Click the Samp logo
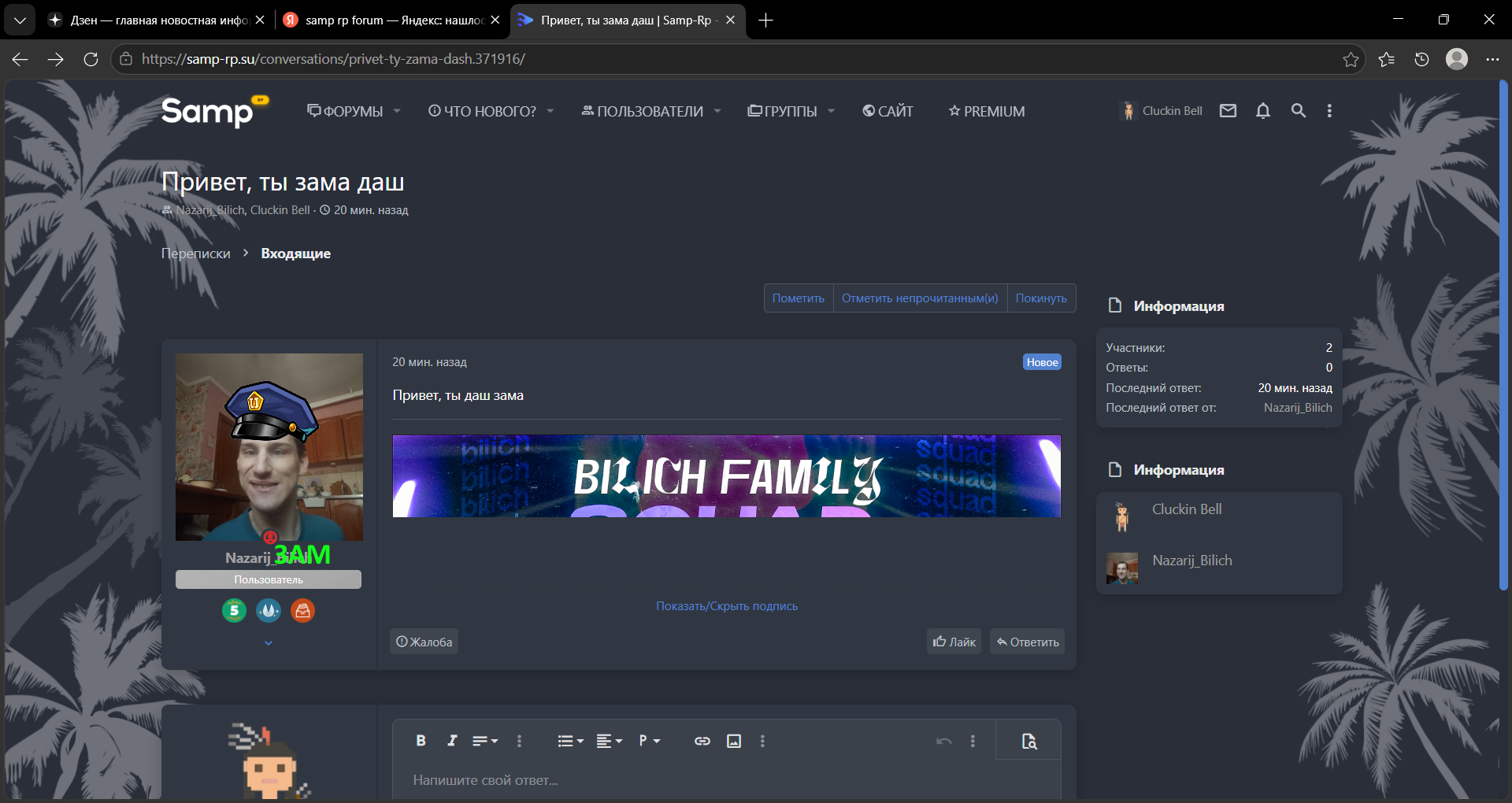The height and width of the screenshot is (803, 1512). 214,111
